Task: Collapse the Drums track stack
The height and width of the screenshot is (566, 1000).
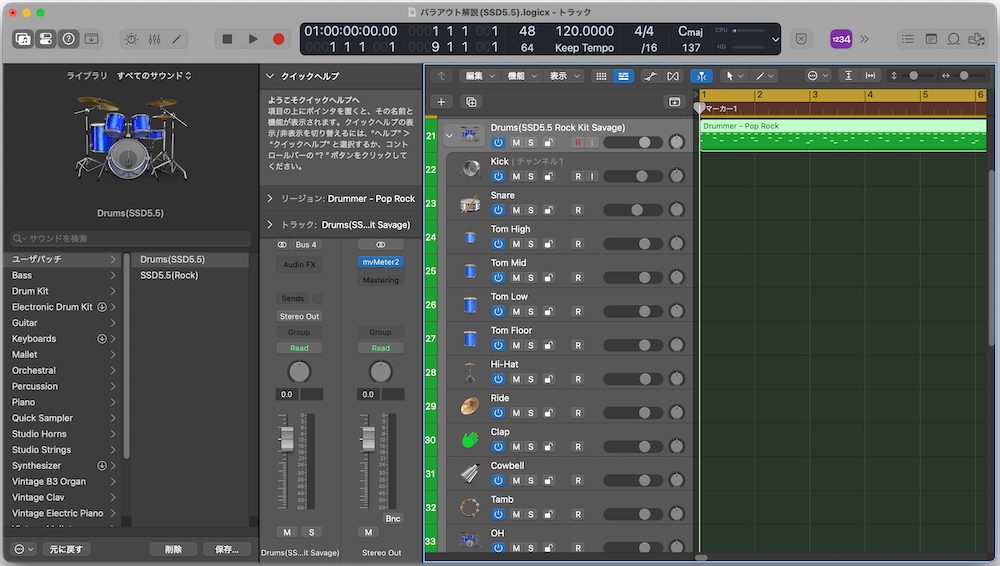Action: pos(449,134)
